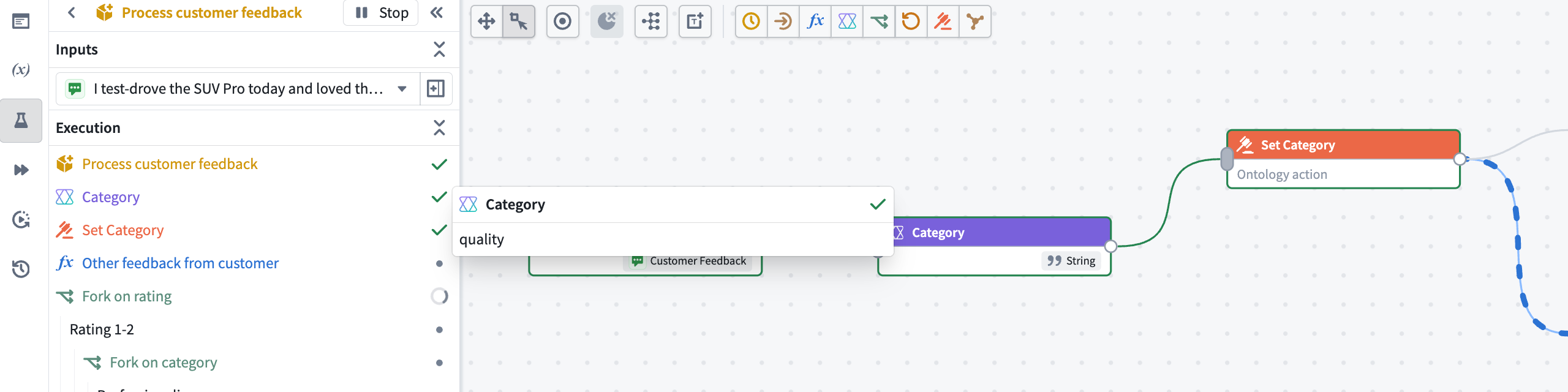
Task: Click the purple Category node header
Action: click(1001, 233)
